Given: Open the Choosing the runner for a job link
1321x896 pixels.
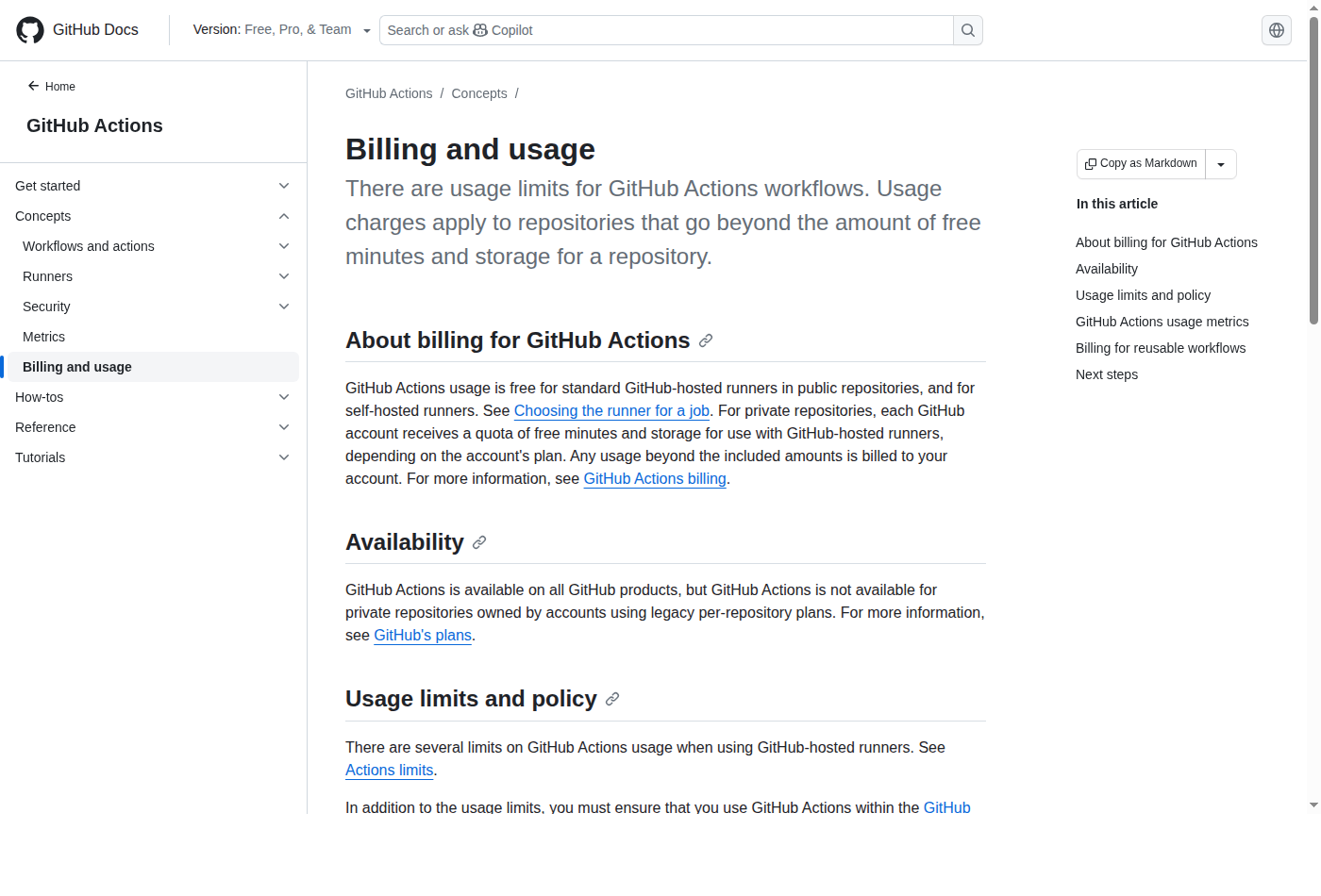Looking at the screenshot, I should [611, 410].
